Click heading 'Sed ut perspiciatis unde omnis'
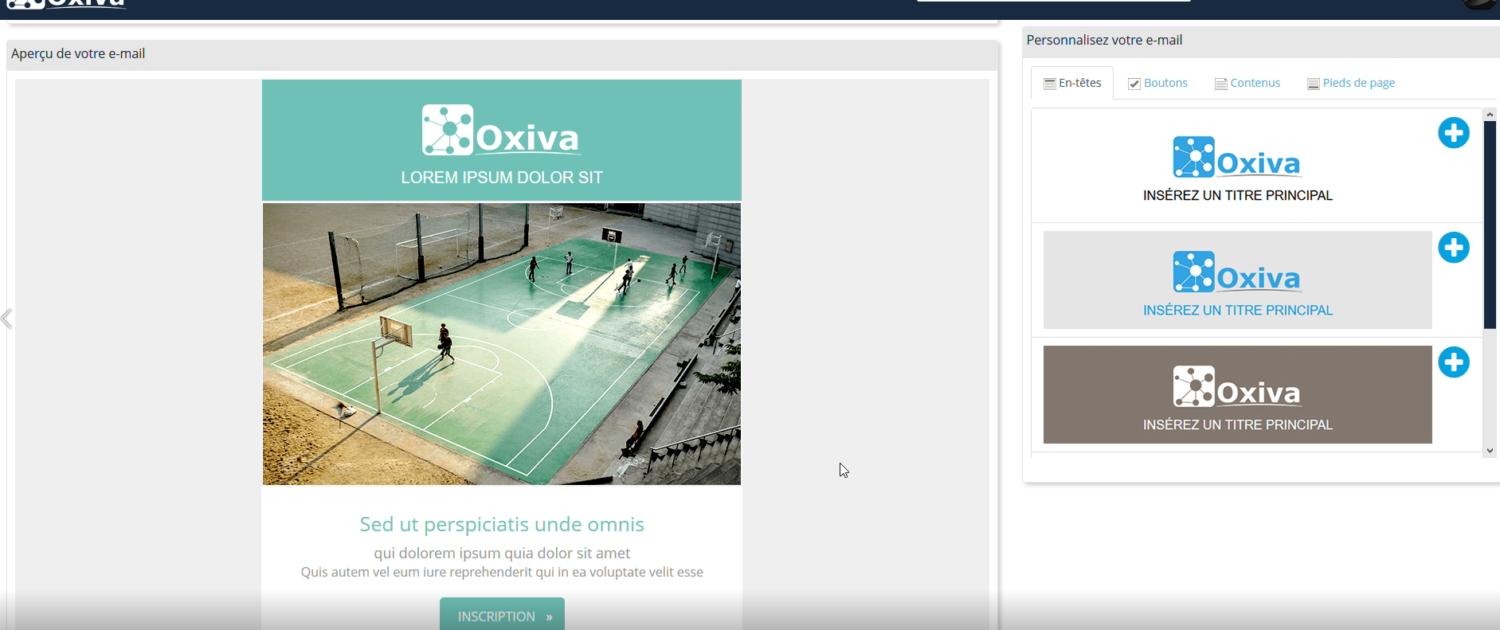This screenshot has width=1500, height=630. [x=502, y=524]
